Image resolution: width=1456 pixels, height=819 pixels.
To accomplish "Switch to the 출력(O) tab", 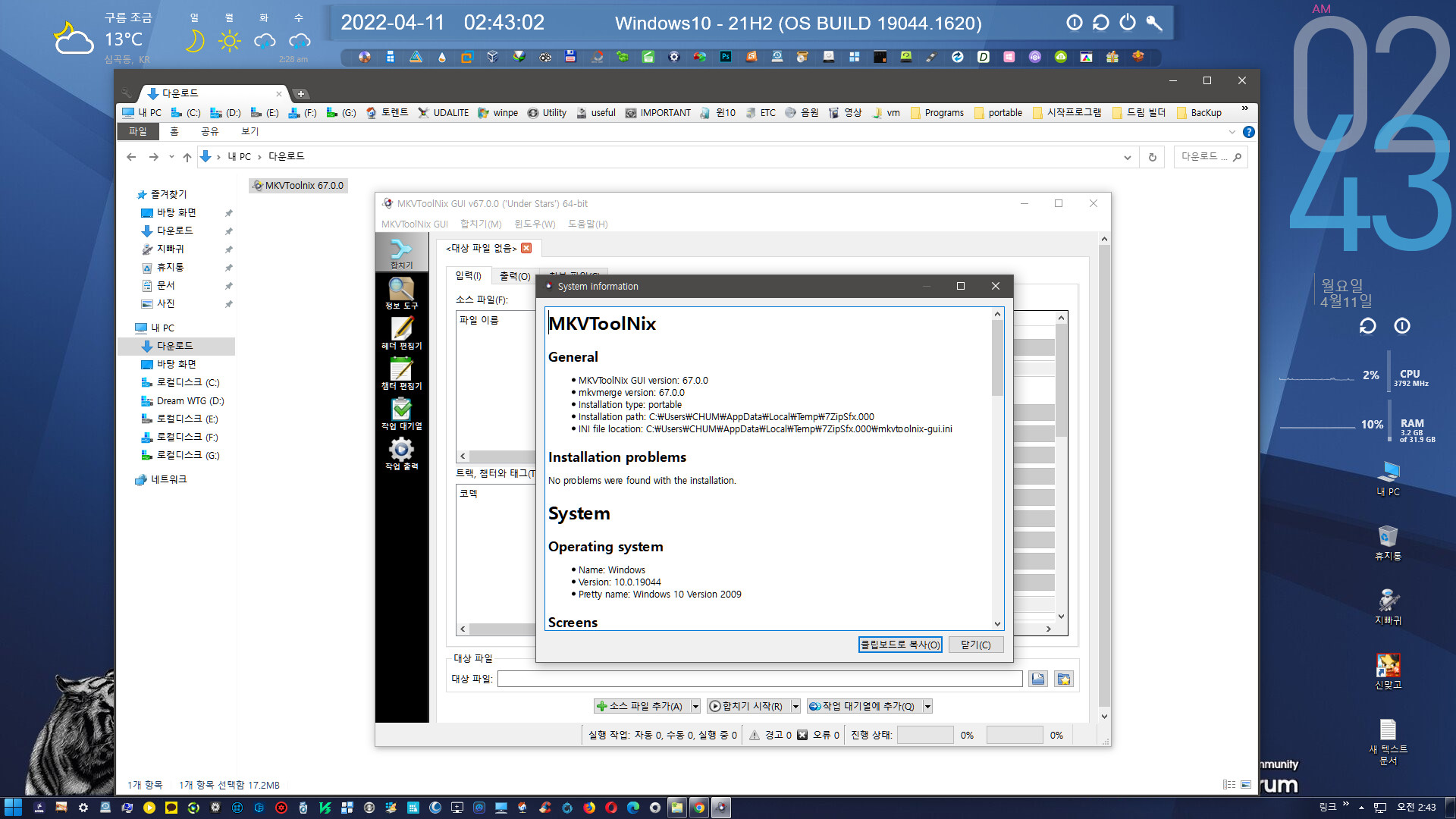I will pyautogui.click(x=514, y=276).
